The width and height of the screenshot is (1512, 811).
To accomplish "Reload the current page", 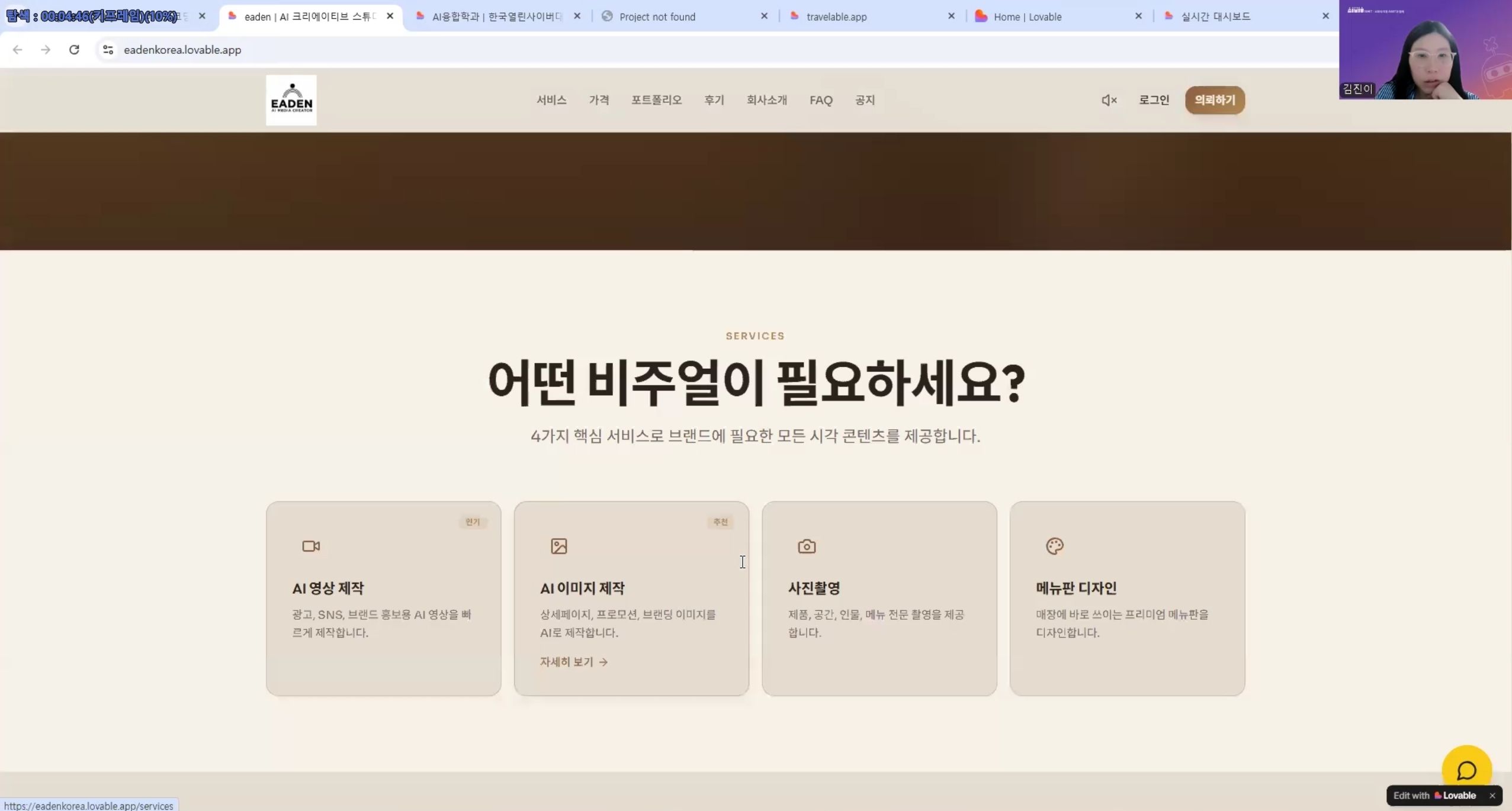I will pos(74,50).
